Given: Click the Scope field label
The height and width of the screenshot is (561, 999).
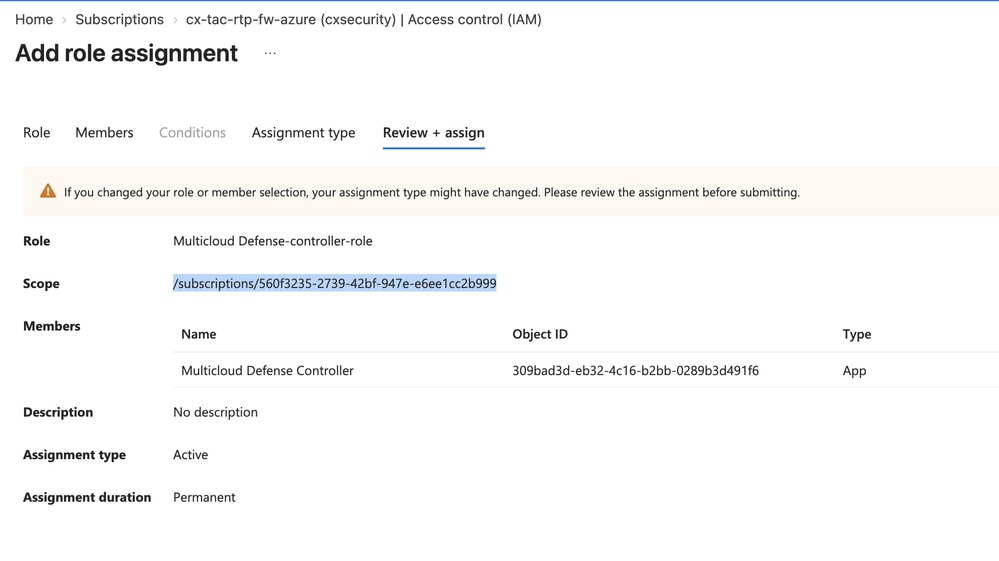Looking at the screenshot, I should pyautogui.click(x=41, y=283).
